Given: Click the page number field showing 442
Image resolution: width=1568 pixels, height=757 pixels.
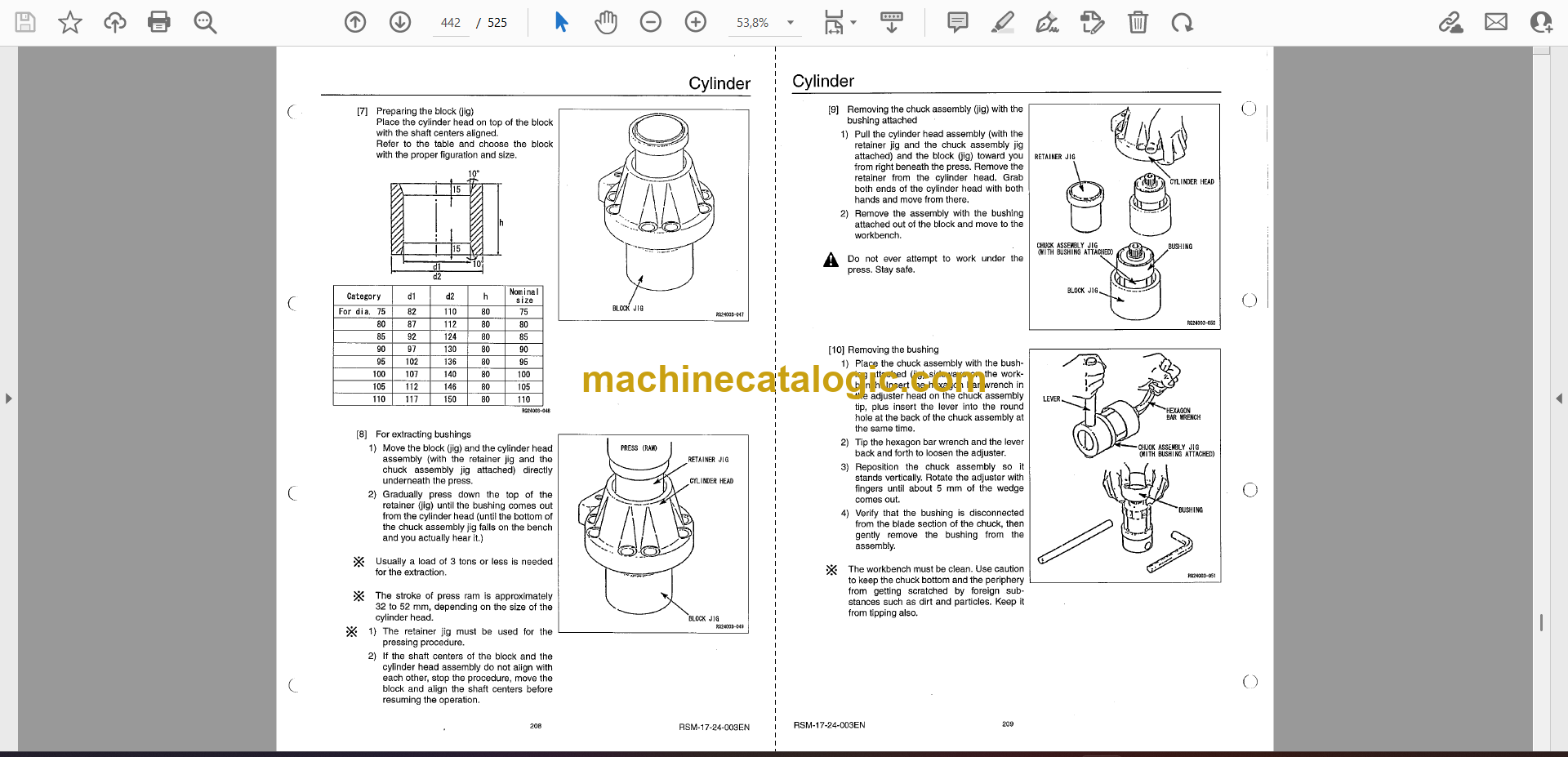Looking at the screenshot, I should [x=451, y=23].
